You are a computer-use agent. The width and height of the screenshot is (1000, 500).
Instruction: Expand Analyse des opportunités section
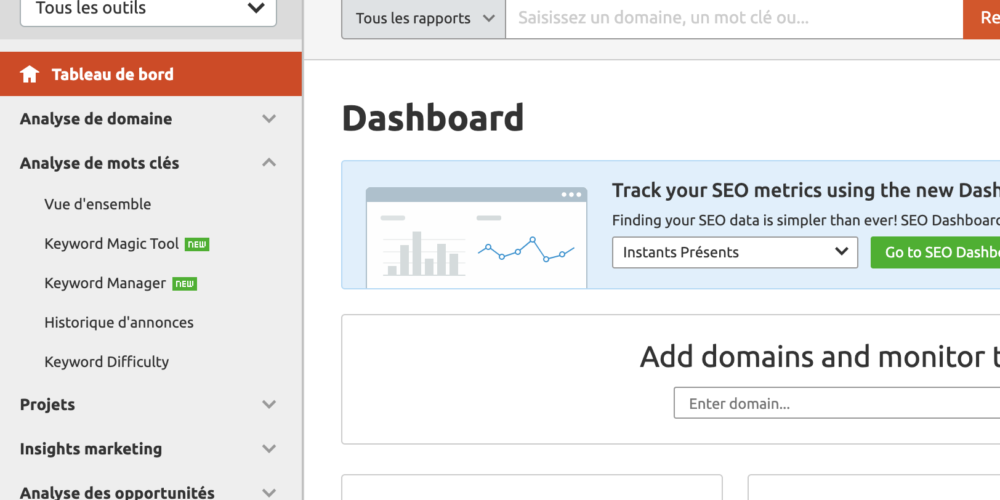click(x=268, y=492)
